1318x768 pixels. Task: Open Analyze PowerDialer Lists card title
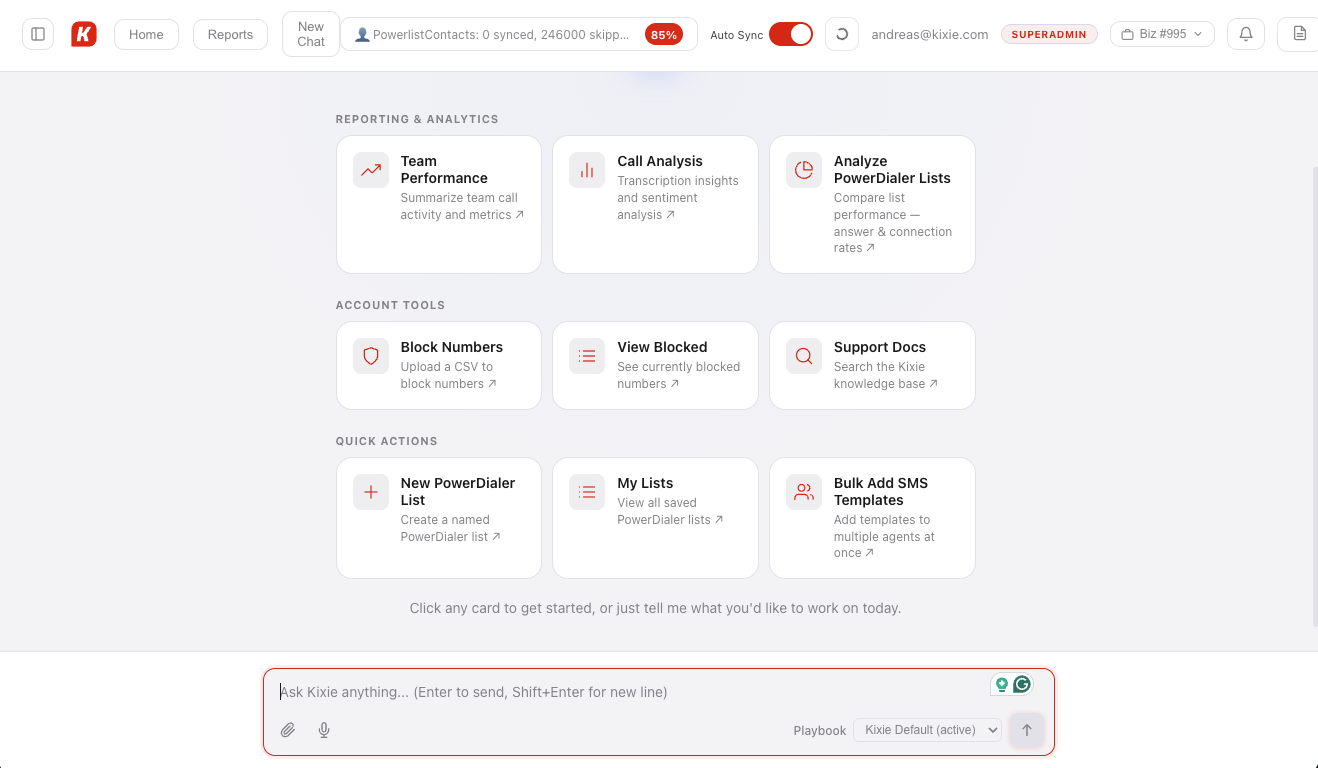(x=892, y=169)
